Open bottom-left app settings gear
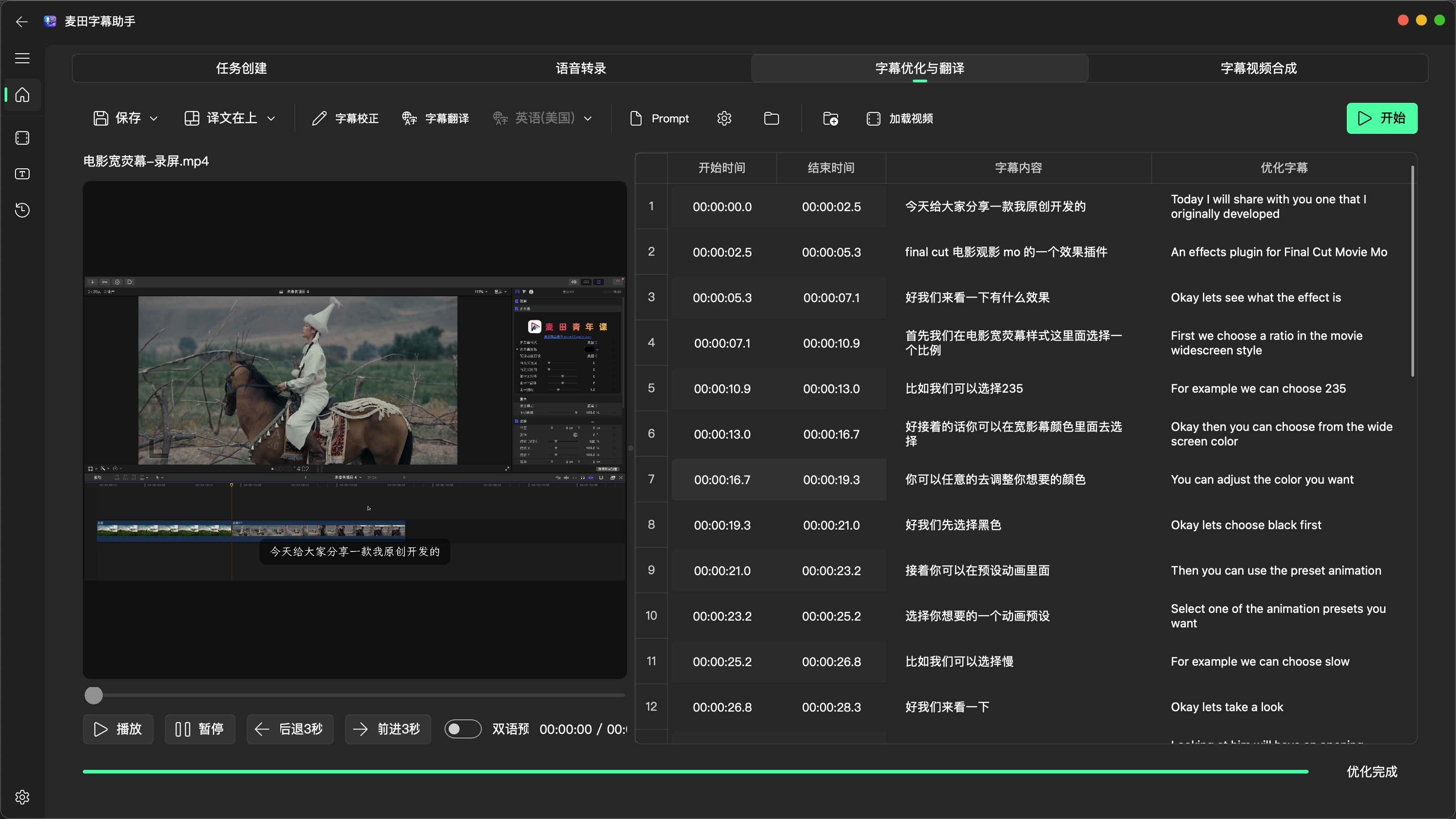 click(x=22, y=797)
